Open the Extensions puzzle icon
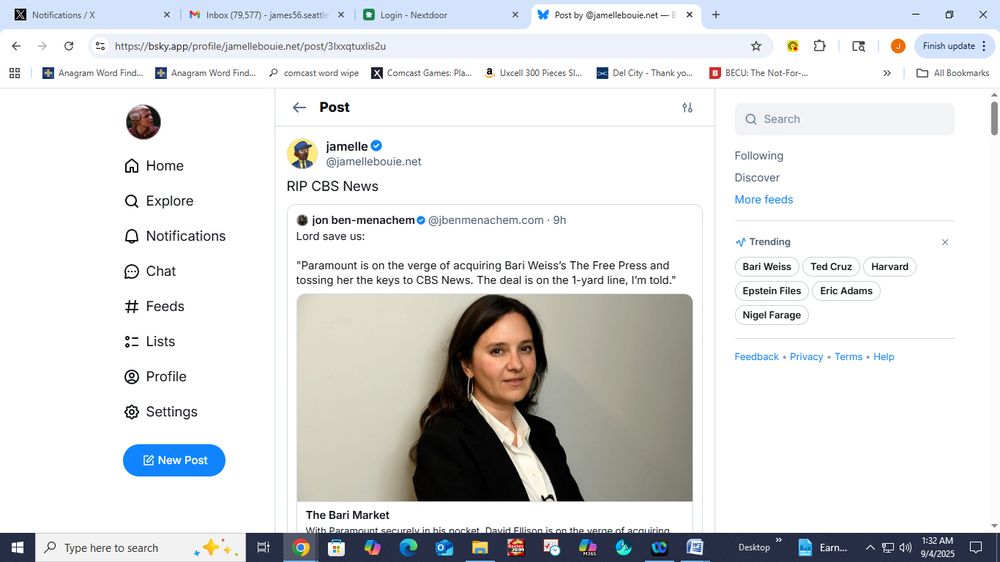 point(820,46)
